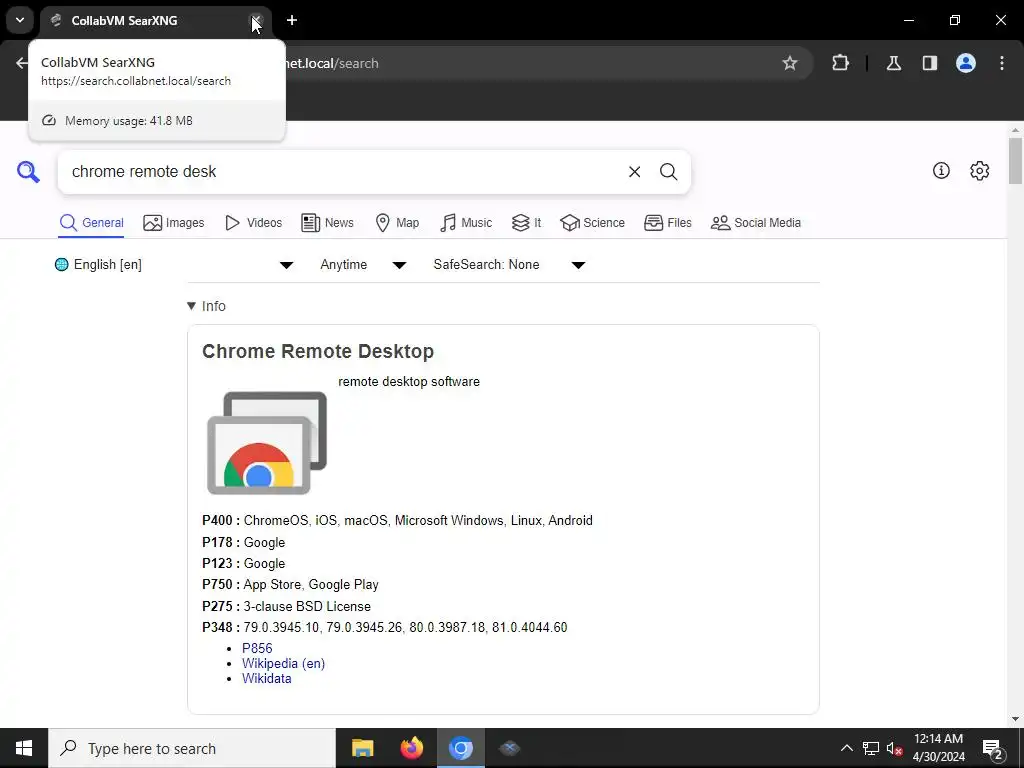Open Firefox from the taskbar
Viewport: 1024px width, 768px height.
coord(411,748)
